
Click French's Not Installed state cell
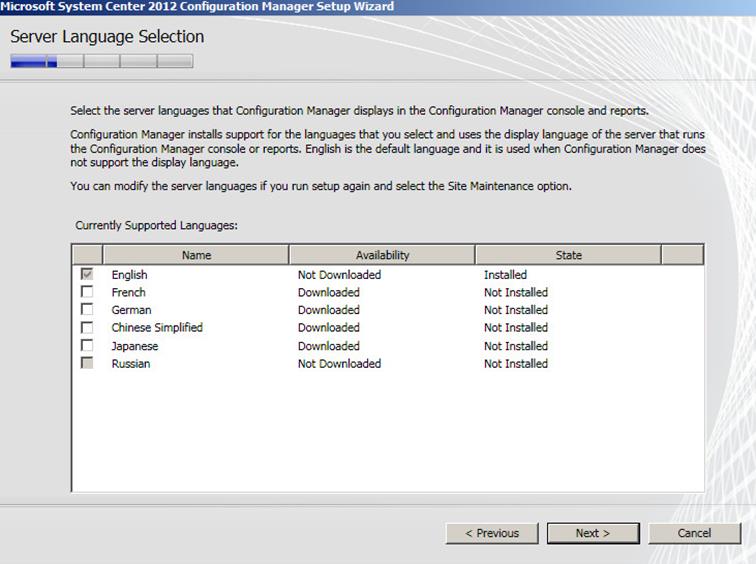coord(516,292)
